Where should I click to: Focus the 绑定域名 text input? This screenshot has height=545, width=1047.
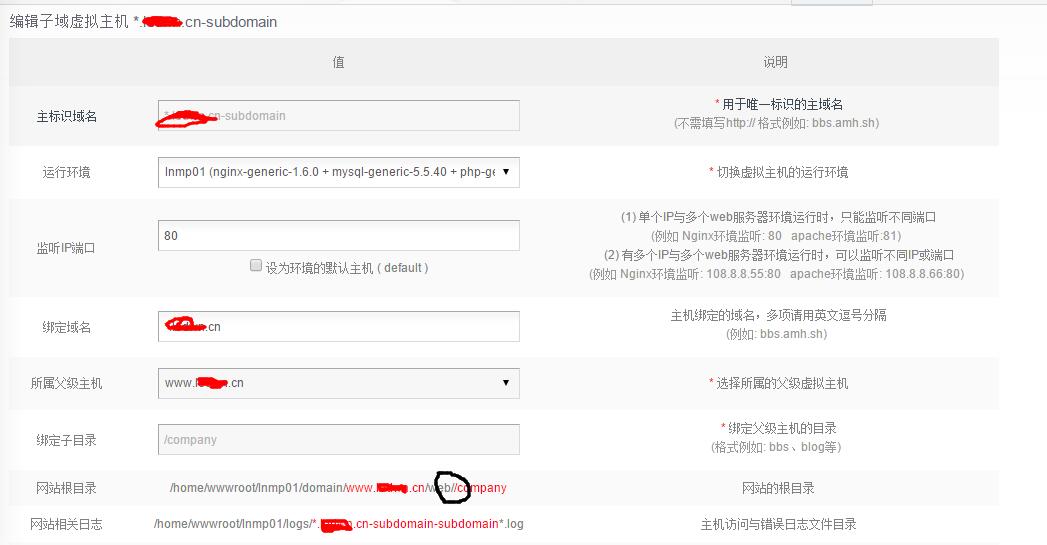pos(338,327)
